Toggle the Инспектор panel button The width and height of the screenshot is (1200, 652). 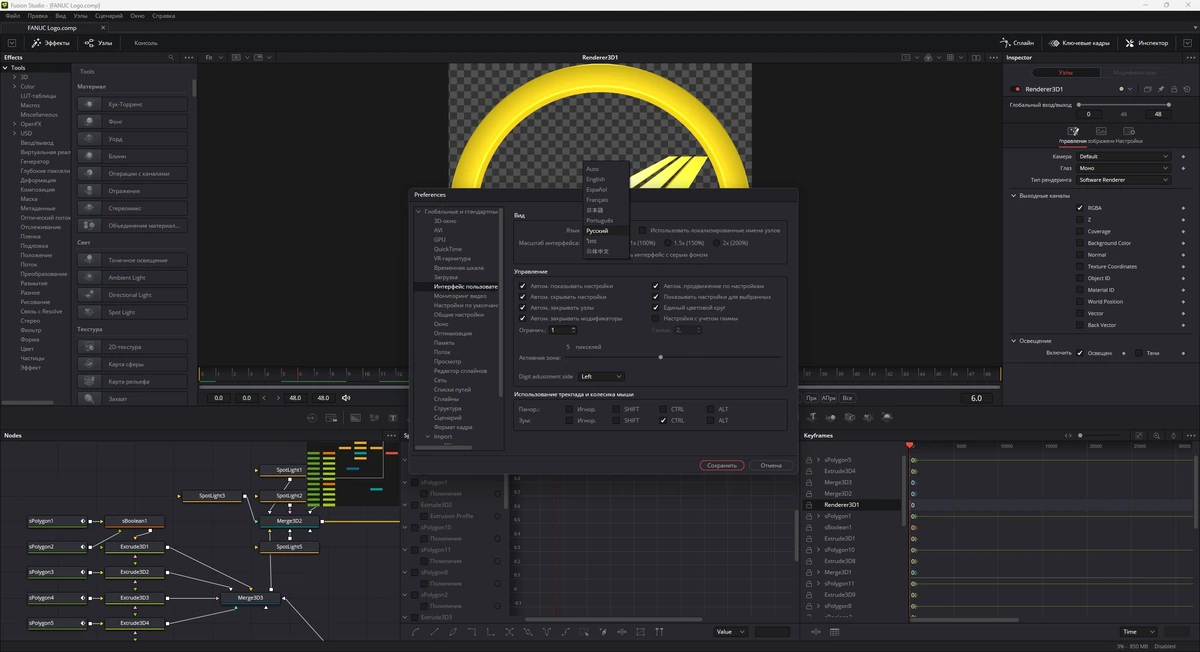tap(1146, 43)
